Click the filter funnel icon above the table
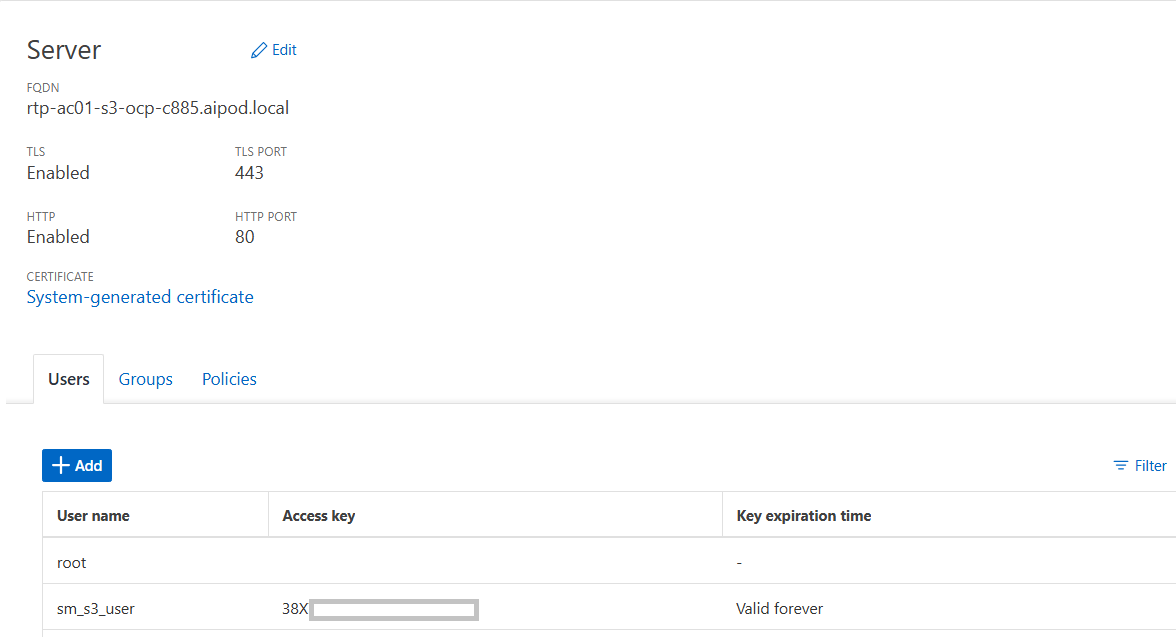Image resolution: width=1176 pixels, height=637 pixels. (x=1120, y=465)
